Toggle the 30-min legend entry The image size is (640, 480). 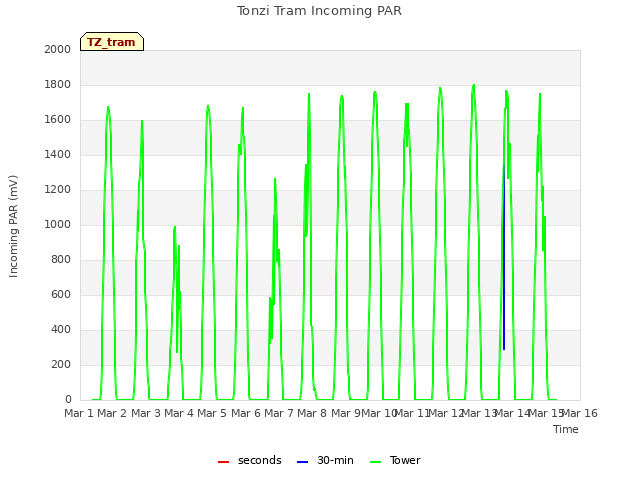325,460
